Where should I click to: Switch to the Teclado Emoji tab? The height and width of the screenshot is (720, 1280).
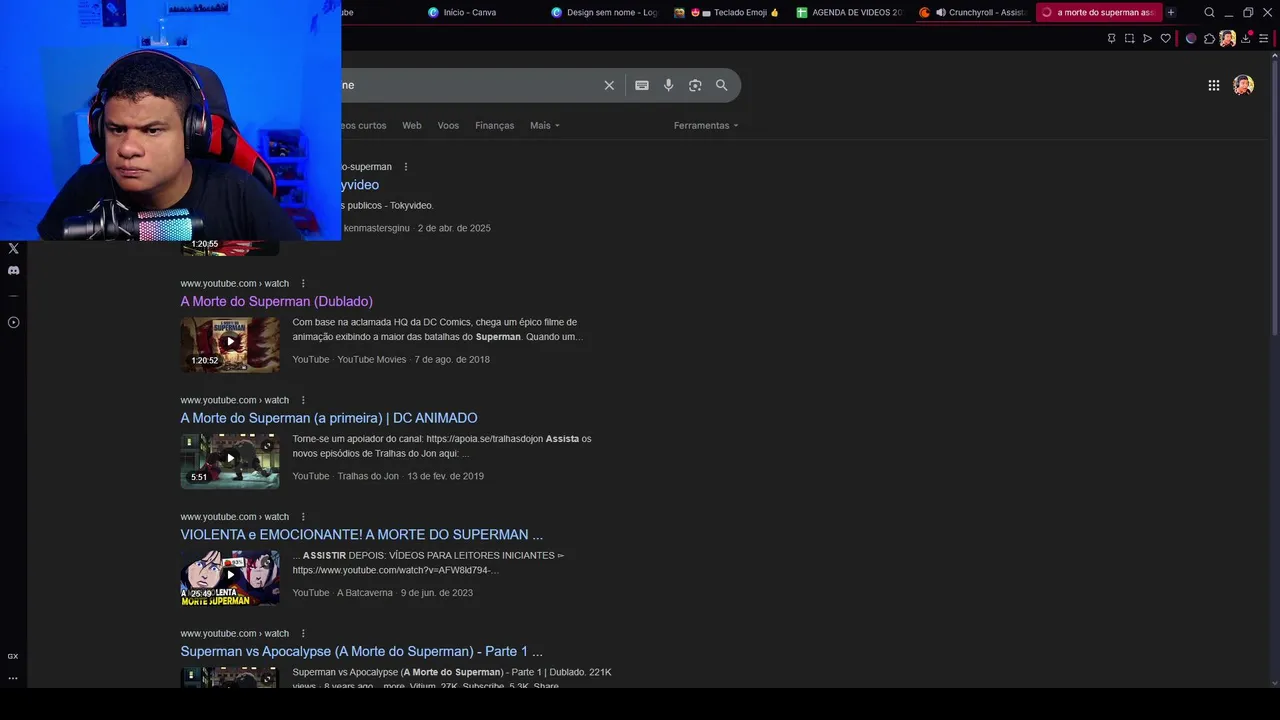[727, 13]
